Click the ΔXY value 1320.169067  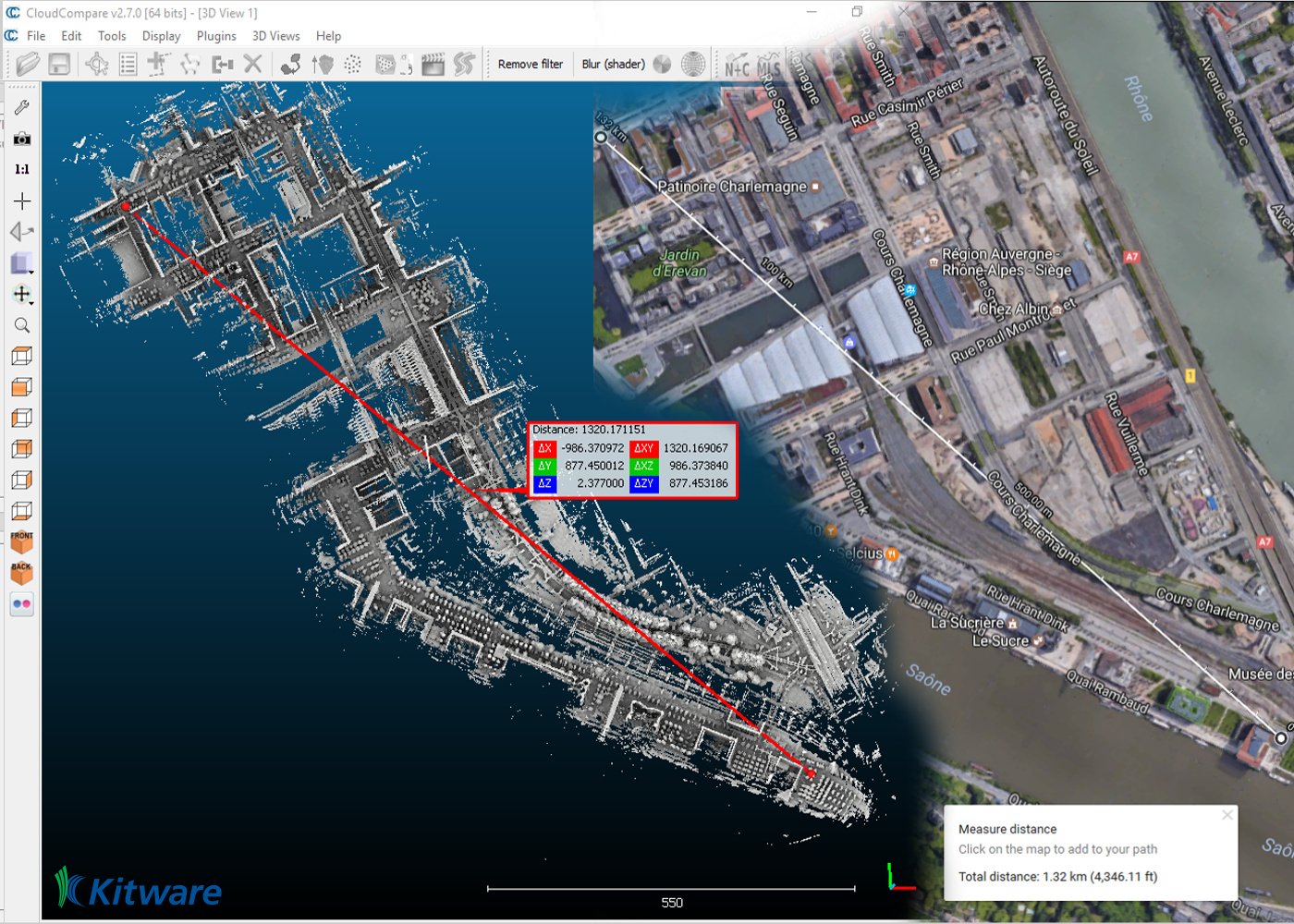pyautogui.click(x=696, y=448)
